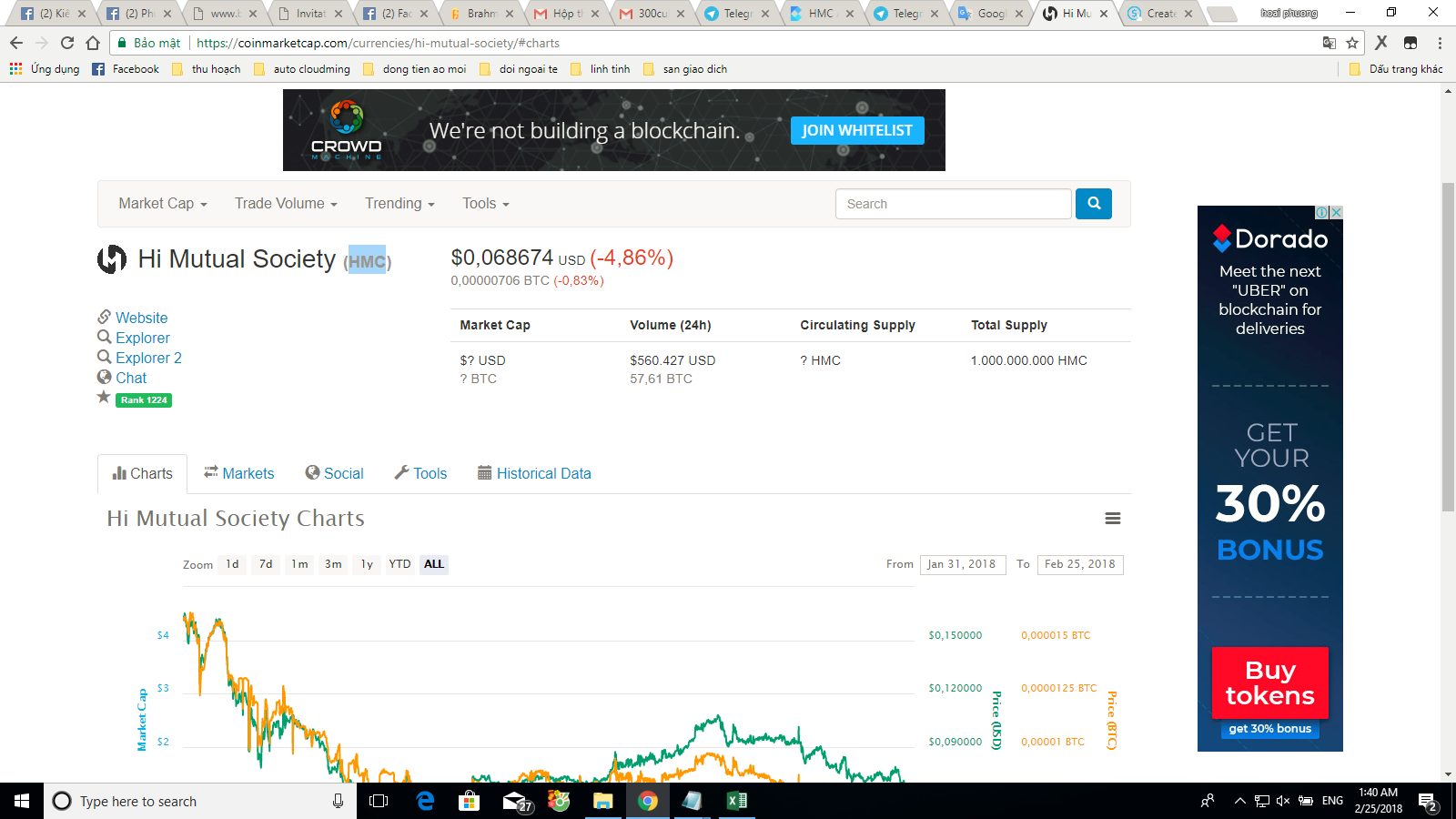Open the Trending dropdown menu
This screenshot has width=1456, height=819.
(x=400, y=204)
